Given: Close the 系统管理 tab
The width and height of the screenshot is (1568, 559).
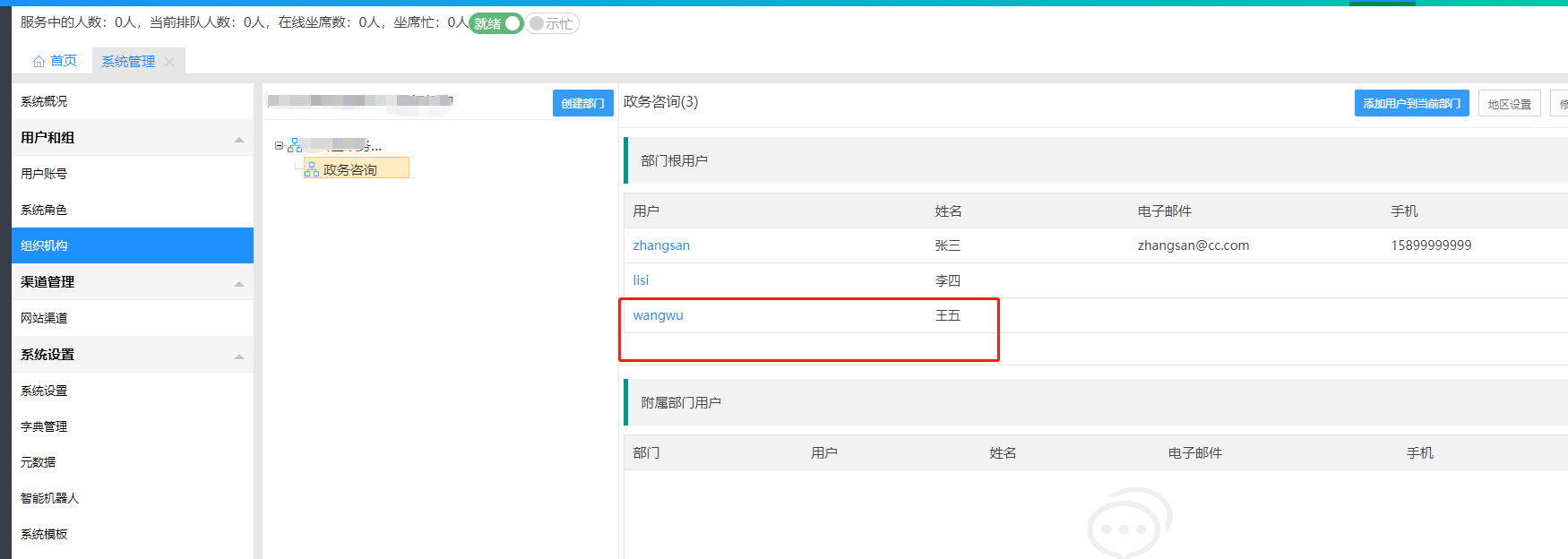Looking at the screenshot, I should pyautogui.click(x=169, y=62).
